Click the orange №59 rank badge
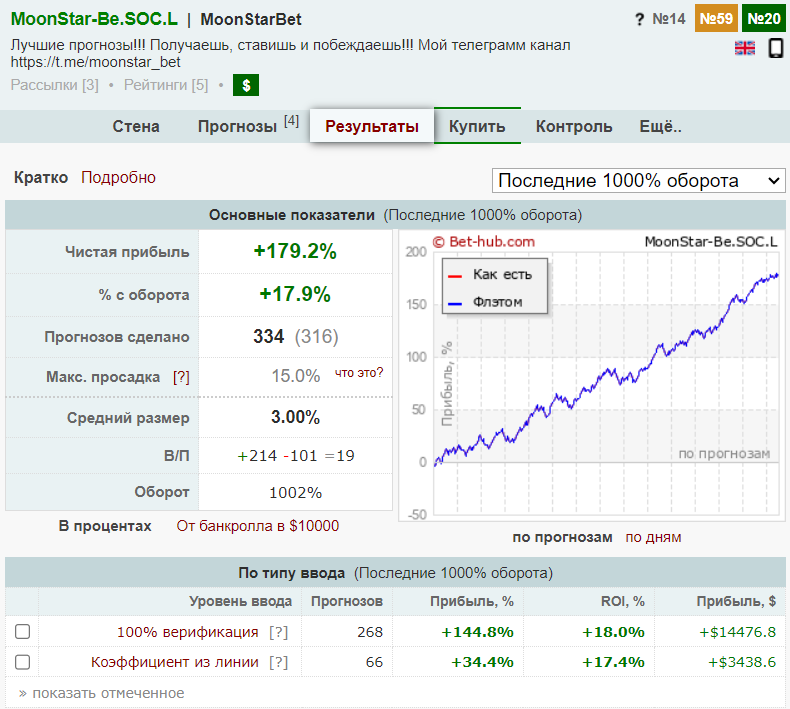Viewport: 790px width, 709px height. [x=716, y=19]
